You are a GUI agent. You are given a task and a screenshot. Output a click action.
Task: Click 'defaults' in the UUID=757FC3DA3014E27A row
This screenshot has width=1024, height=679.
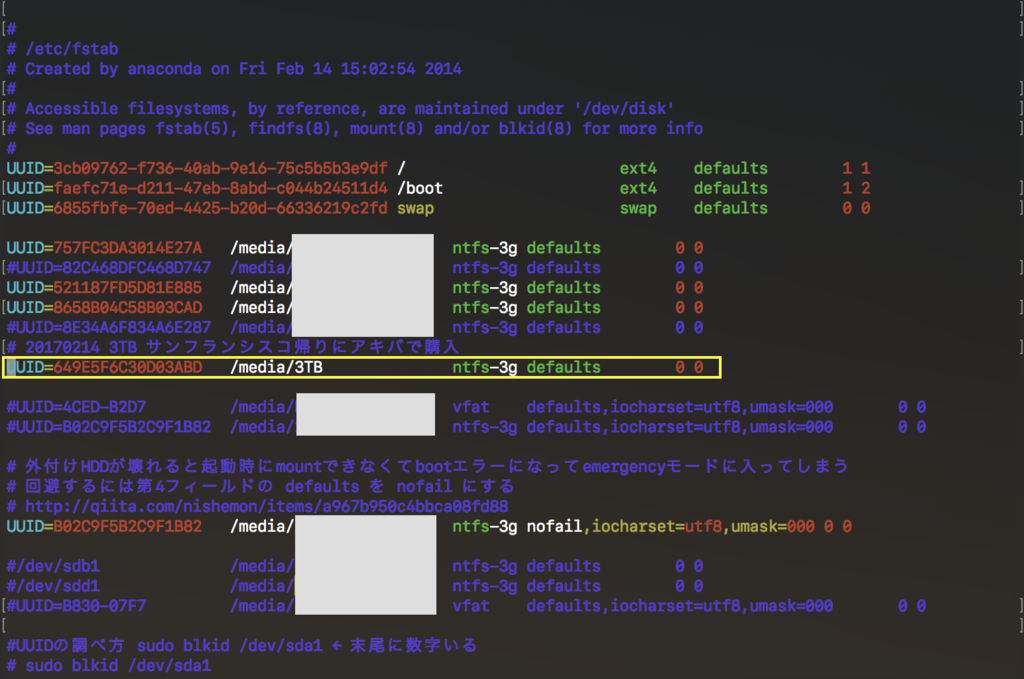564,248
